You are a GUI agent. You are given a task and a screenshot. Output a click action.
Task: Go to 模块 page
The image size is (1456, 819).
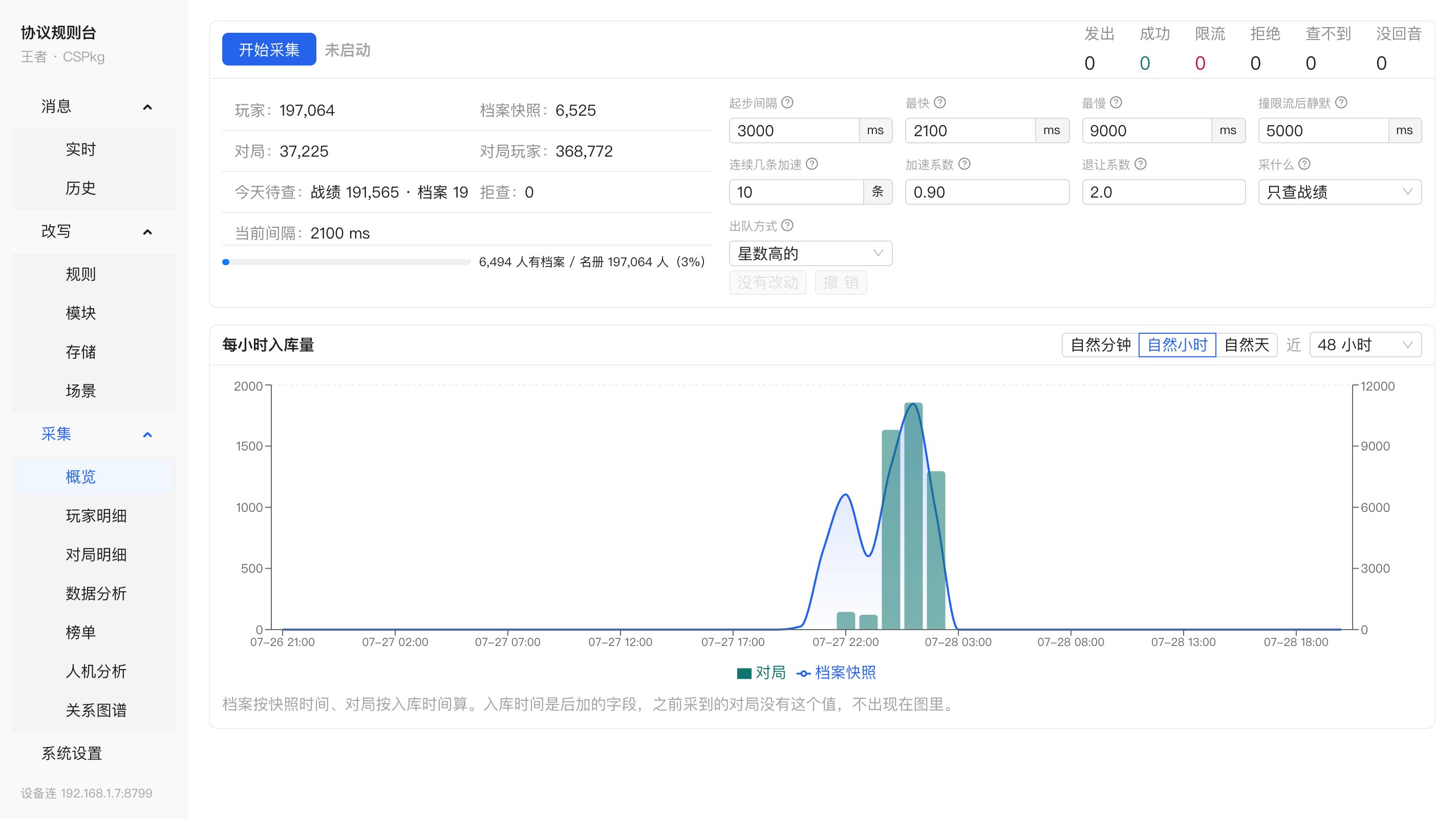click(94, 313)
